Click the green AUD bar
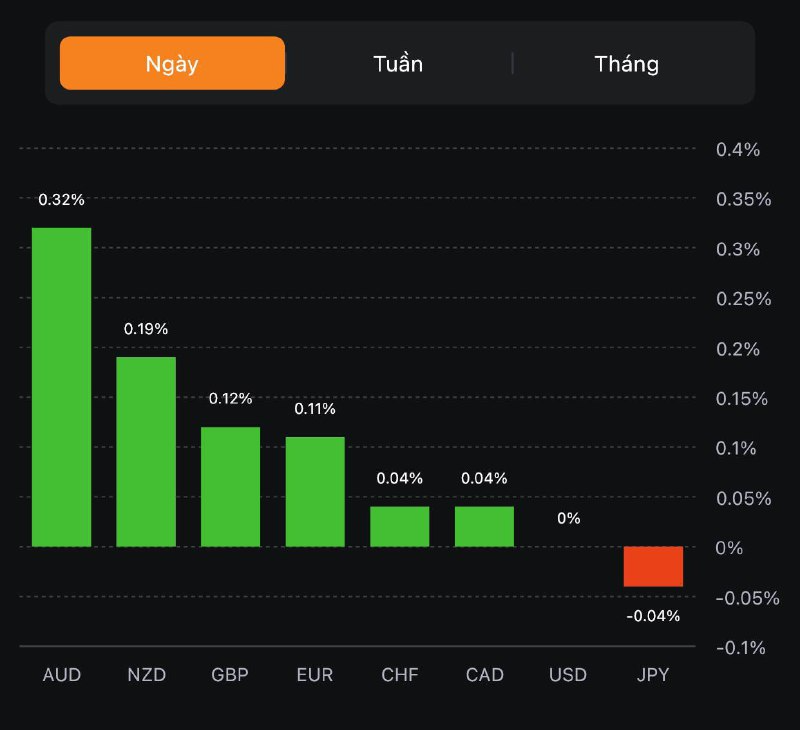The width and height of the screenshot is (800, 730). point(61,387)
